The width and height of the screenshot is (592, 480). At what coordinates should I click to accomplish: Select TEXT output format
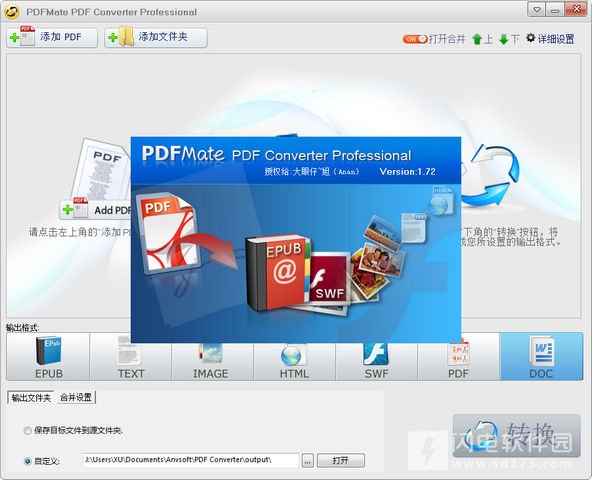click(x=131, y=357)
